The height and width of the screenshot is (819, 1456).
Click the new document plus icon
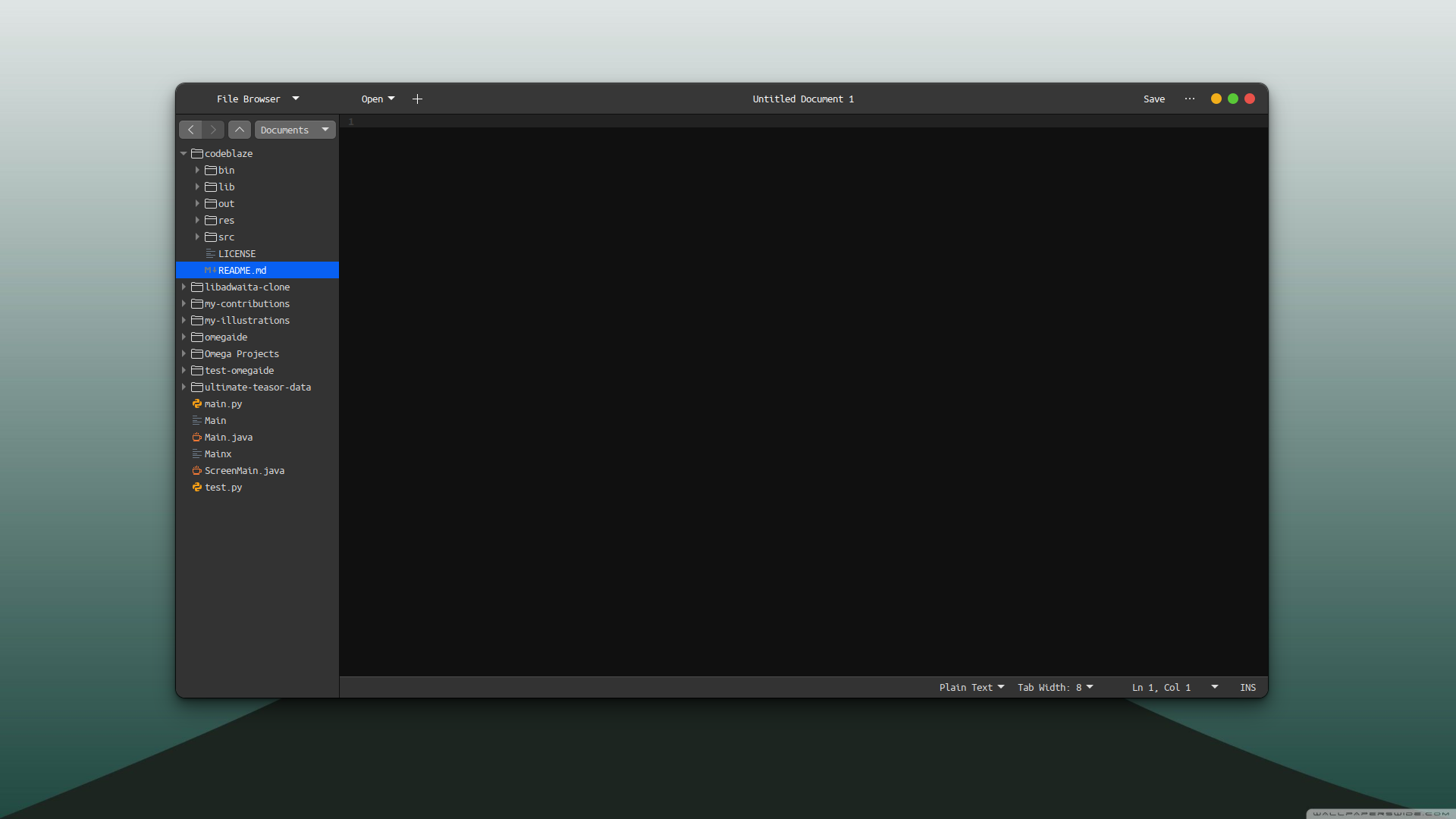(x=417, y=99)
